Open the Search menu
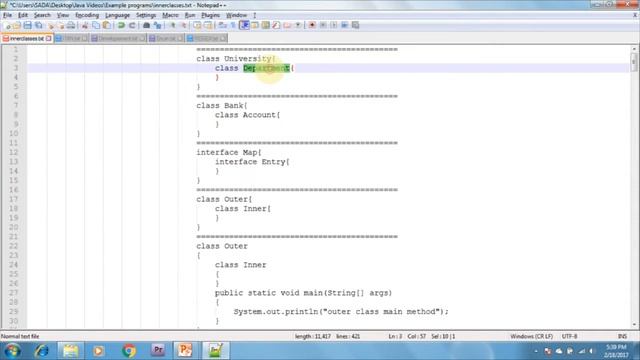The height and width of the screenshot is (360, 640). [x=42, y=15]
